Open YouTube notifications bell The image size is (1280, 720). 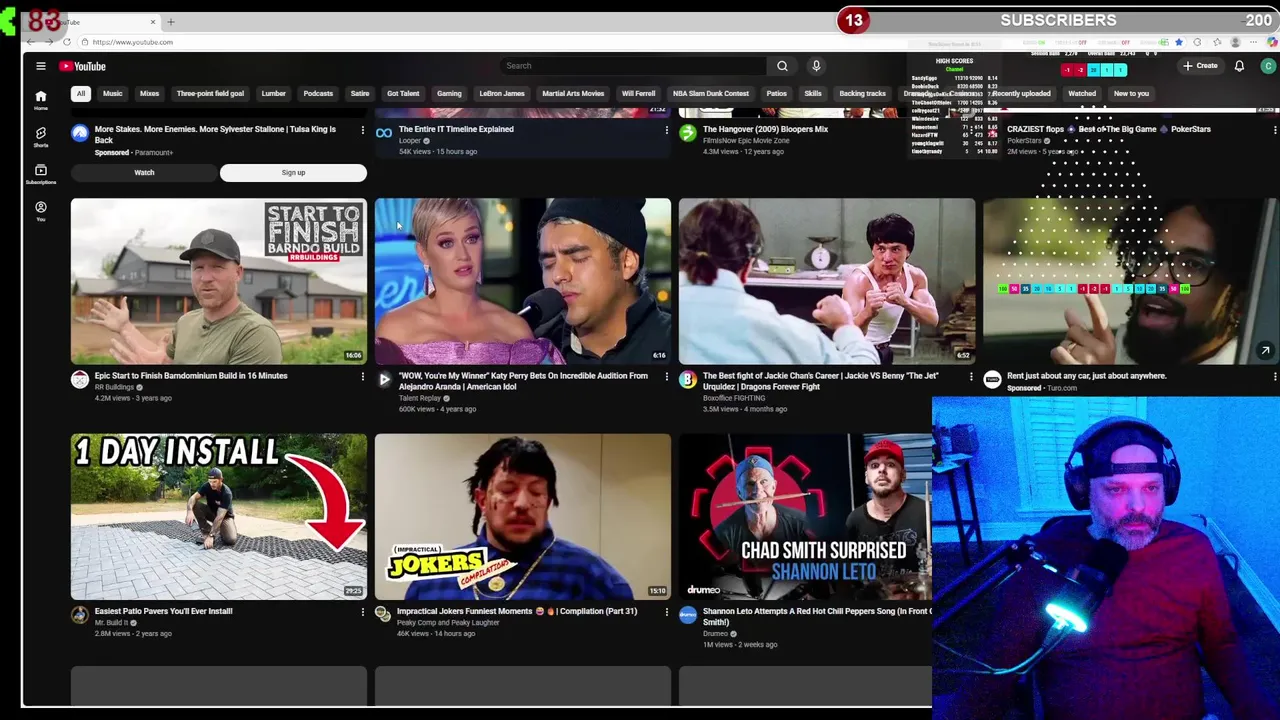pyautogui.click(x=1239, y=66)
